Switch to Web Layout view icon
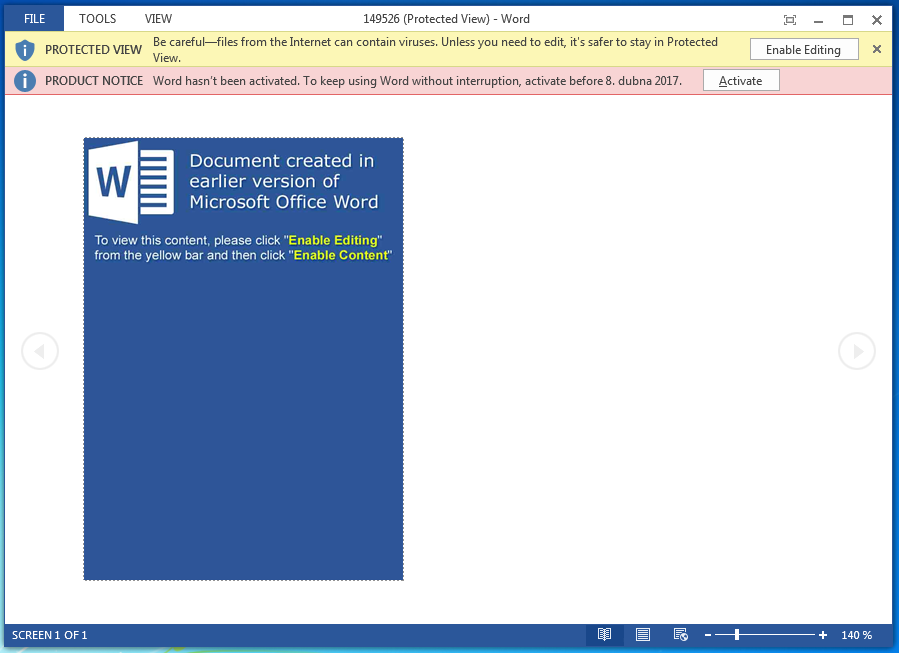The height and width of the screenshot is (653, 899). click(681, 635)
